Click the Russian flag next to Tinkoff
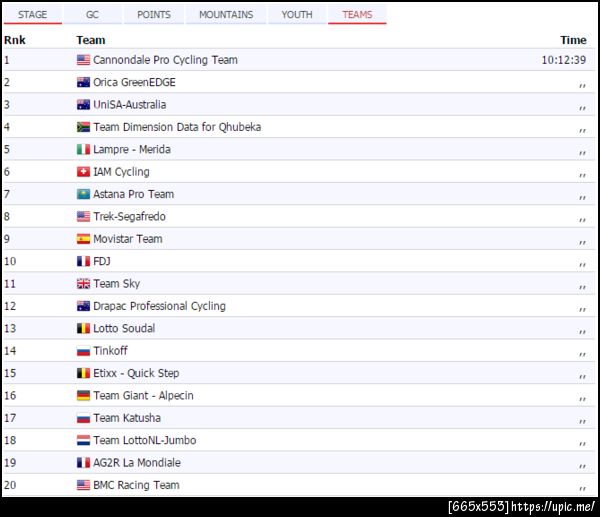 click(x=83, y=351)
